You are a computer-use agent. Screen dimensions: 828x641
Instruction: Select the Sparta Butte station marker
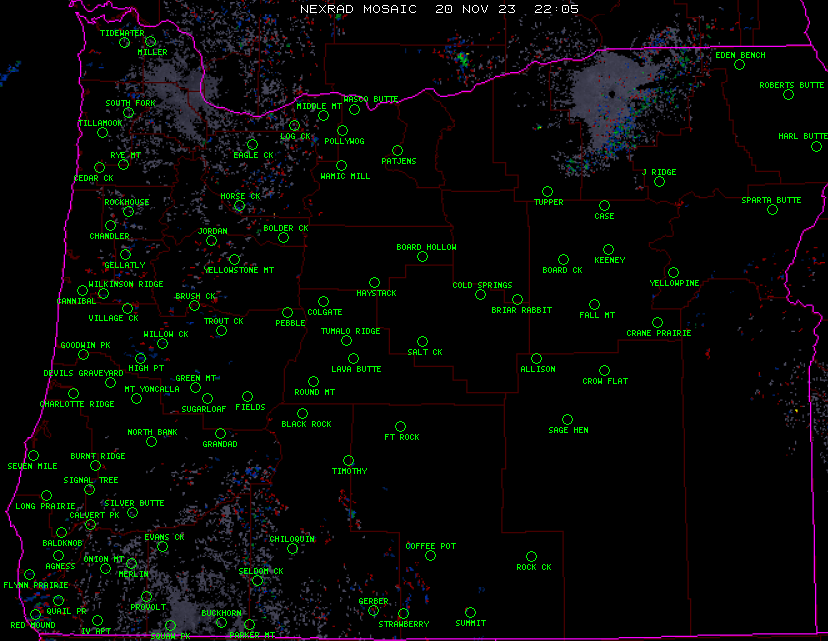click(772, 210)
